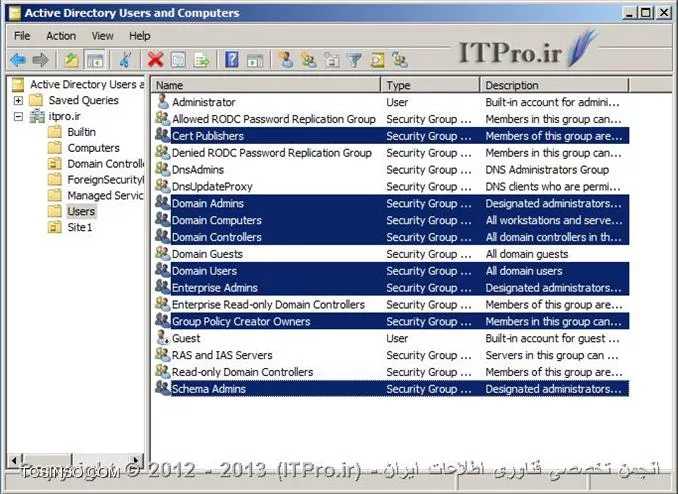Maximize the Active Directory window

[646, 13]
